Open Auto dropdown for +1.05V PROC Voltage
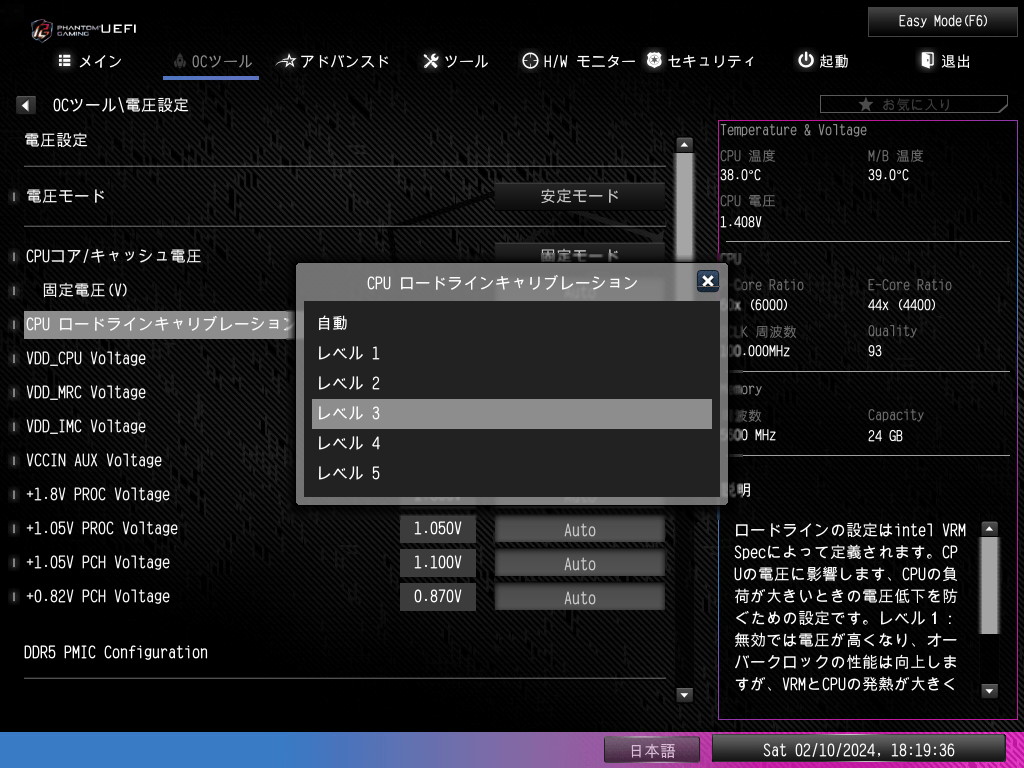The height and width of the screenshot is (768, 1024). [x=579, y=530]
